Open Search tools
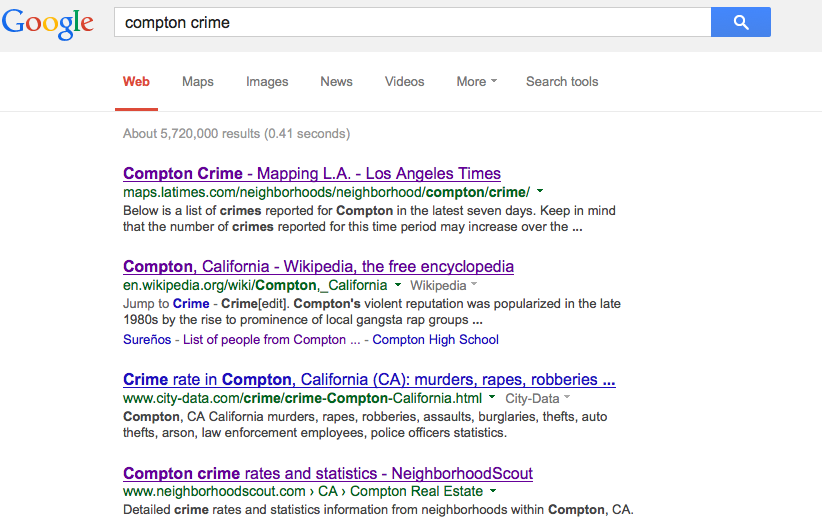The height and width of the screenshot is (518, 822). (562, 82)
